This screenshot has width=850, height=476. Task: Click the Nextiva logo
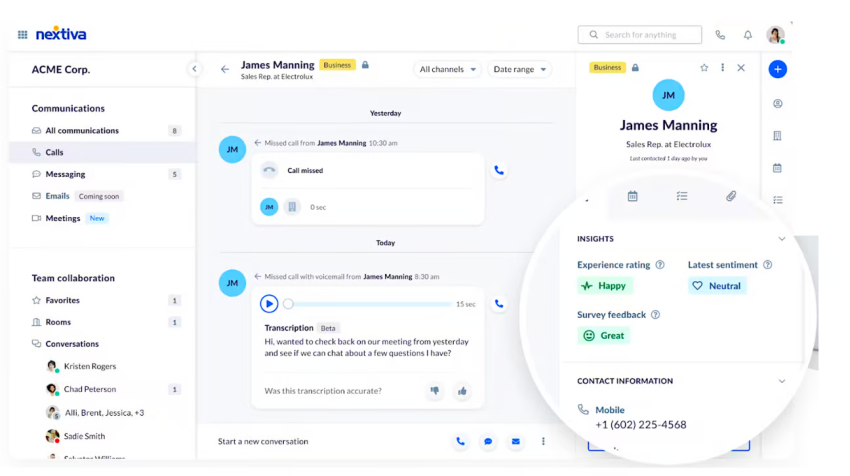click(61, 34)
